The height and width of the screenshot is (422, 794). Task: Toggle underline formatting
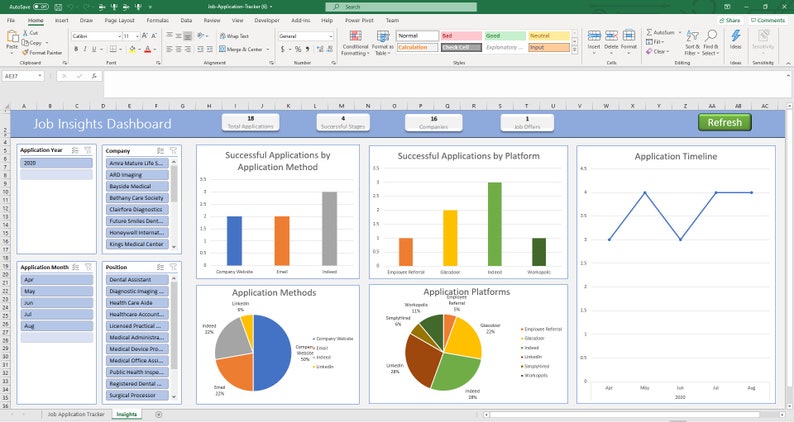point(94,49)
